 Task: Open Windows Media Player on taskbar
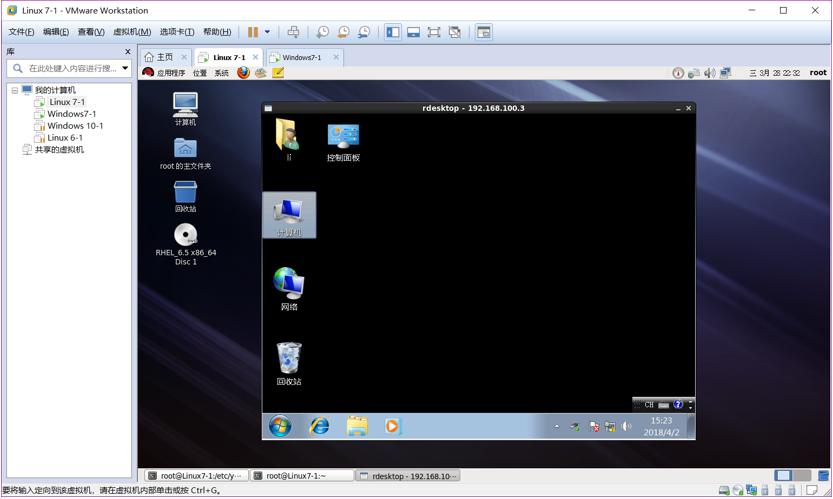click(x=392, y=426)
